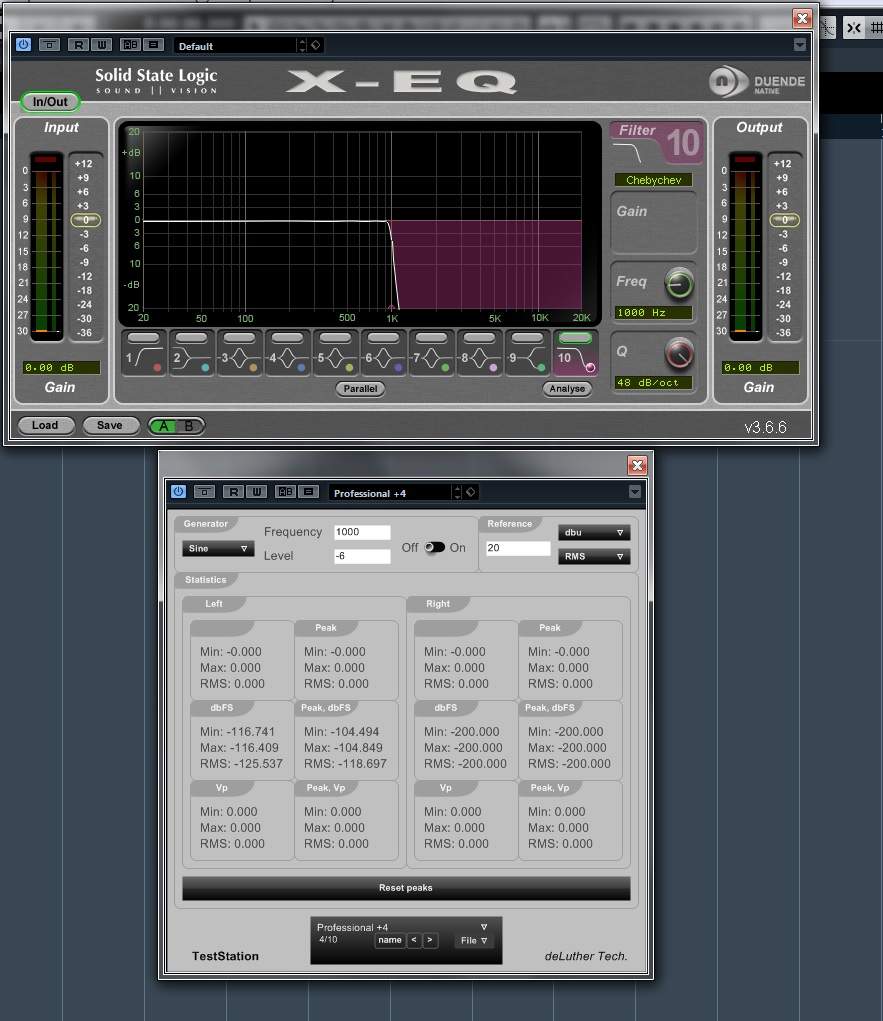The height and width of the screenshot is (1021, 883).
Task: Click the X icon in background toolbar
Action: [854, 27]
